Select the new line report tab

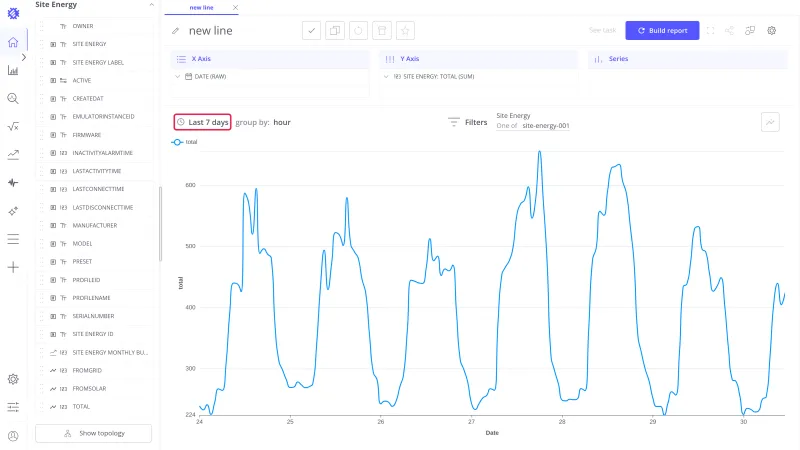(x=202, y=8)
